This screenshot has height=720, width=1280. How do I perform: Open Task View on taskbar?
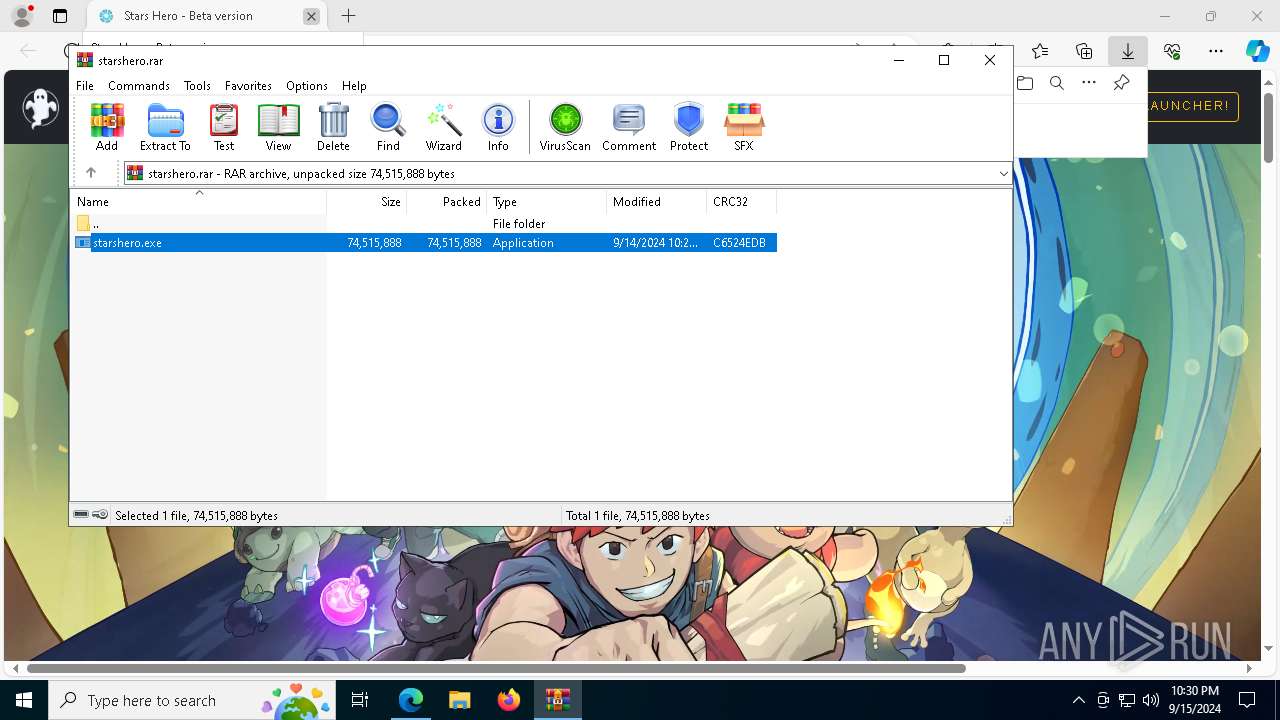click(361, 700)
